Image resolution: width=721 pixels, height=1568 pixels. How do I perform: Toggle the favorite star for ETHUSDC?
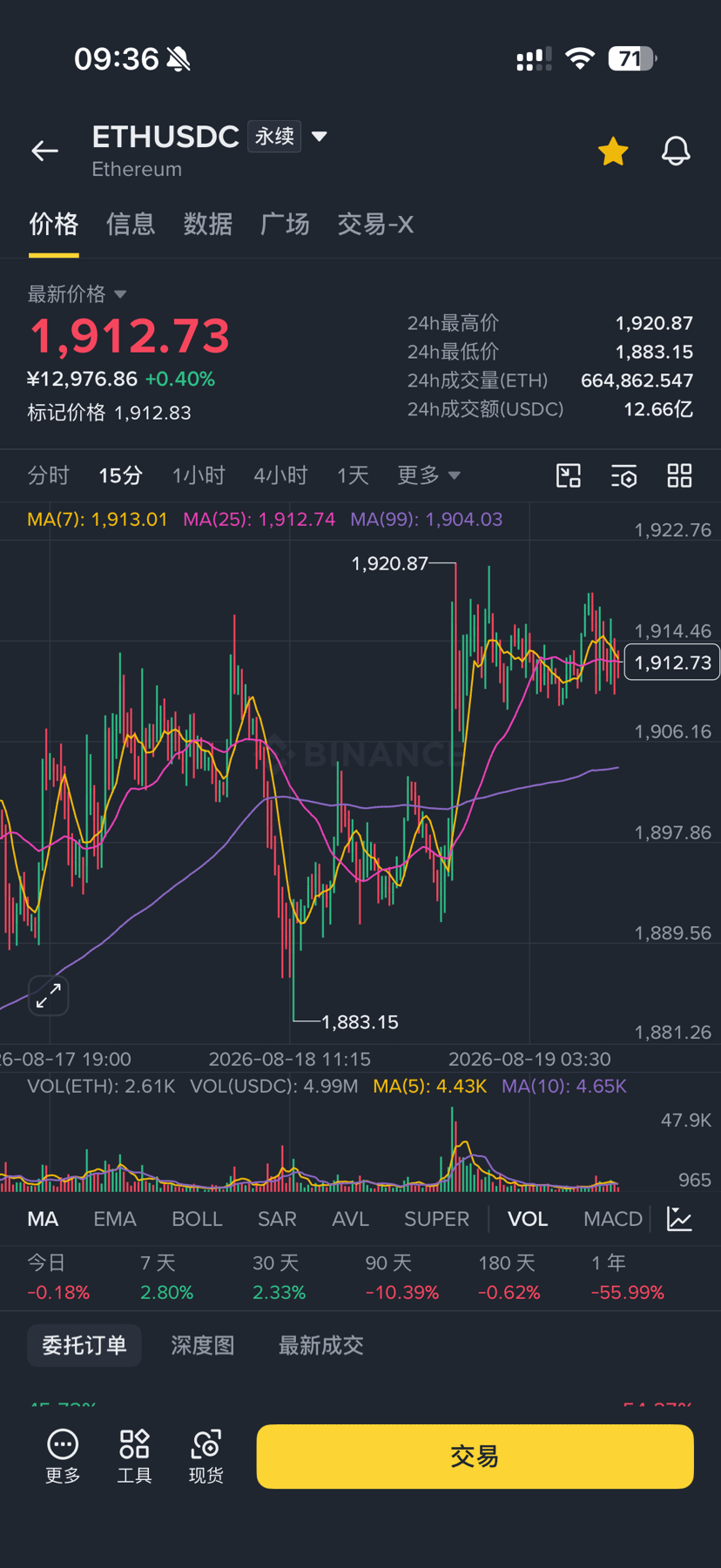click(x=613, y=151)
